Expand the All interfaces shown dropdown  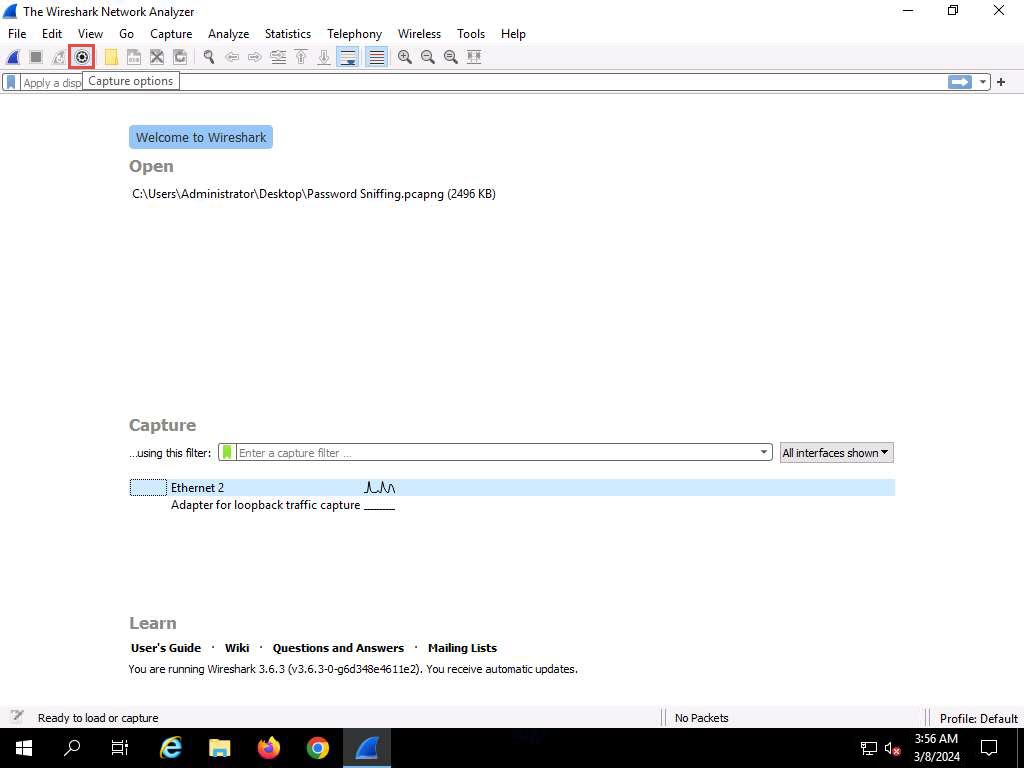(836, 453)
